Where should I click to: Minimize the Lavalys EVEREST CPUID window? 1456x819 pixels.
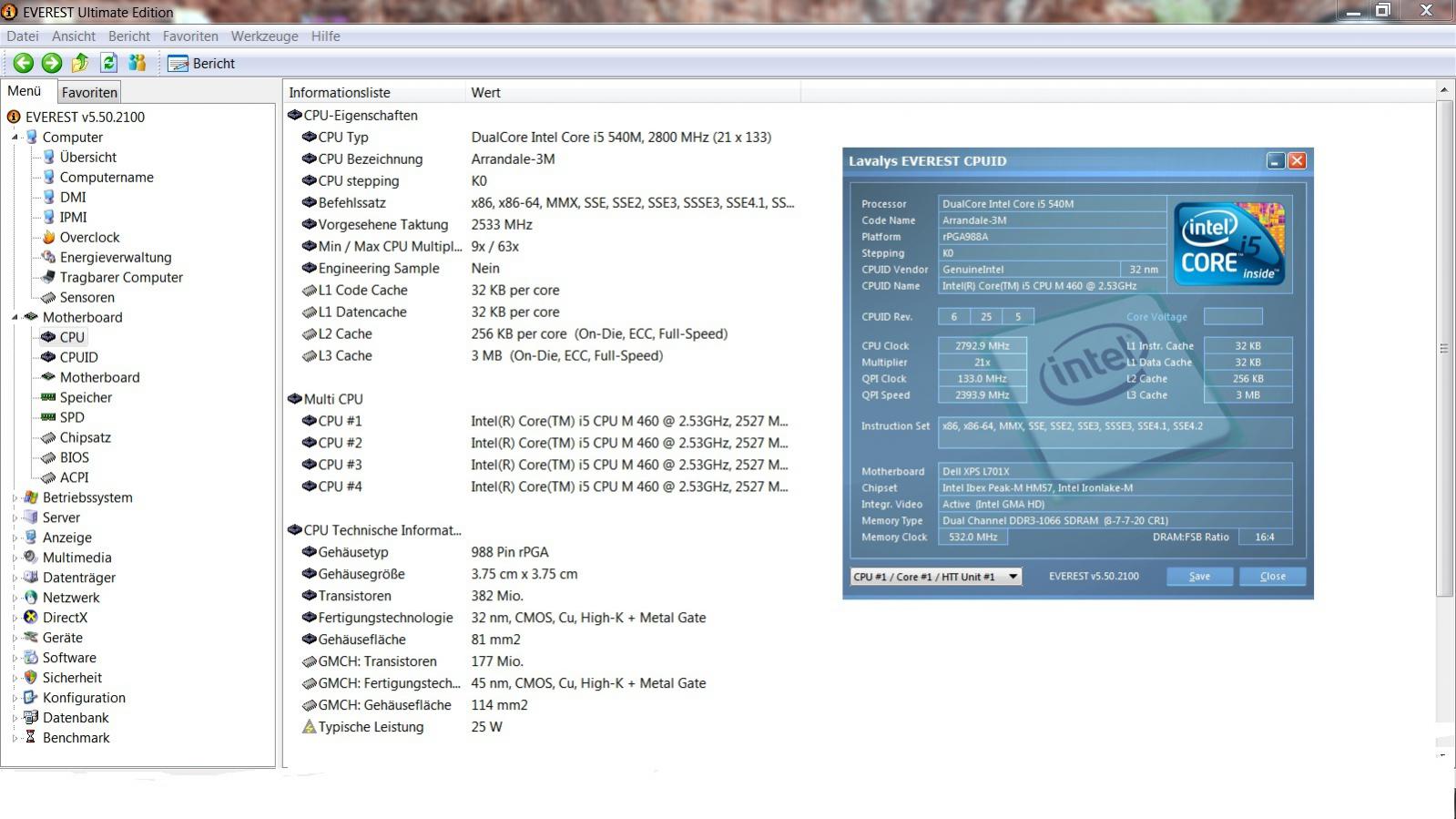coord(1276,160)
